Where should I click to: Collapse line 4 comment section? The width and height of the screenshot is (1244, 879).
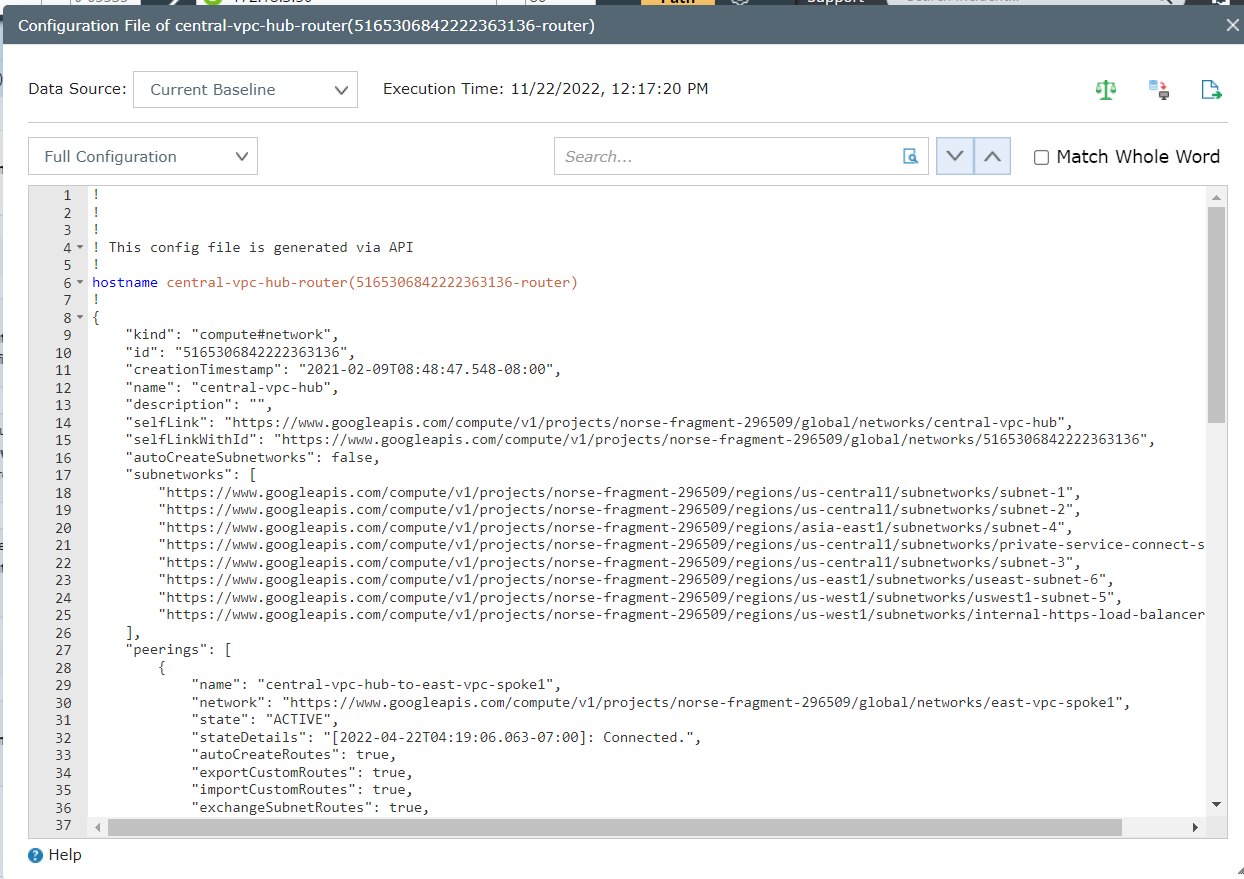79,247
